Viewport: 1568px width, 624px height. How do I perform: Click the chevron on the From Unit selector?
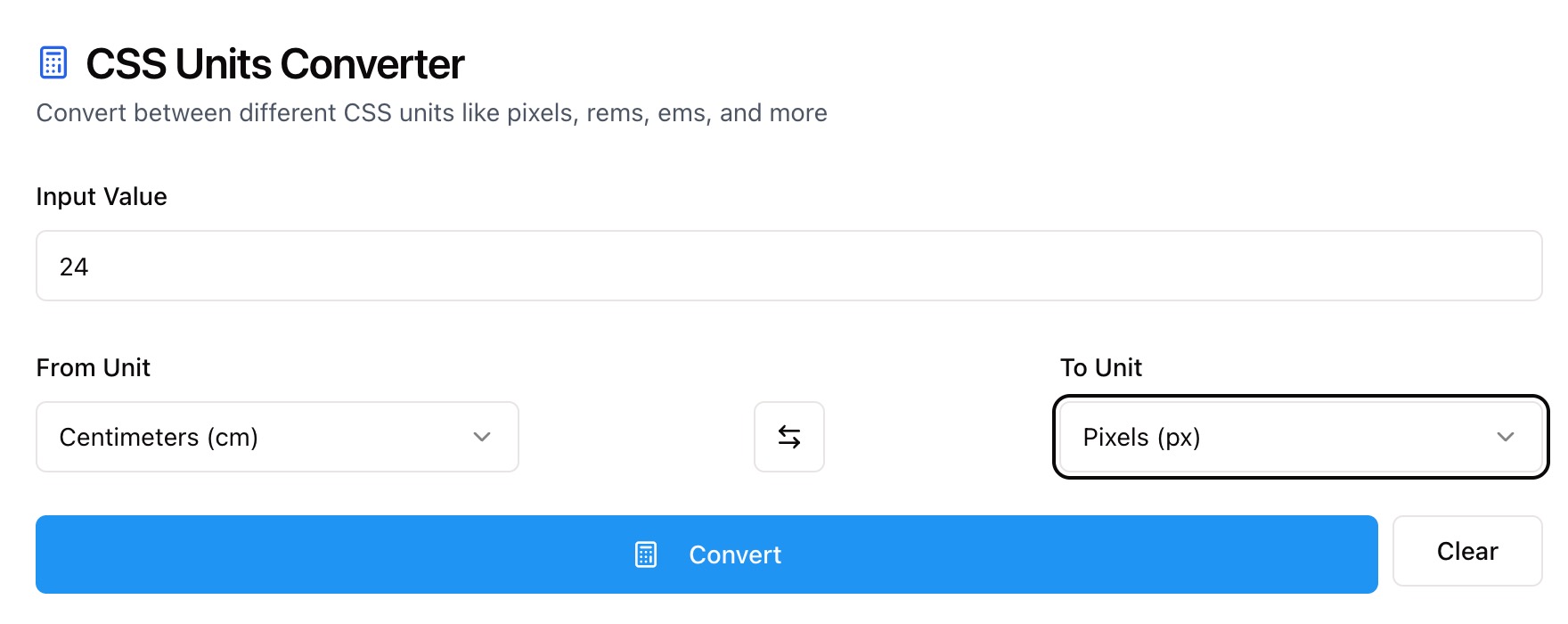point(482,437)
